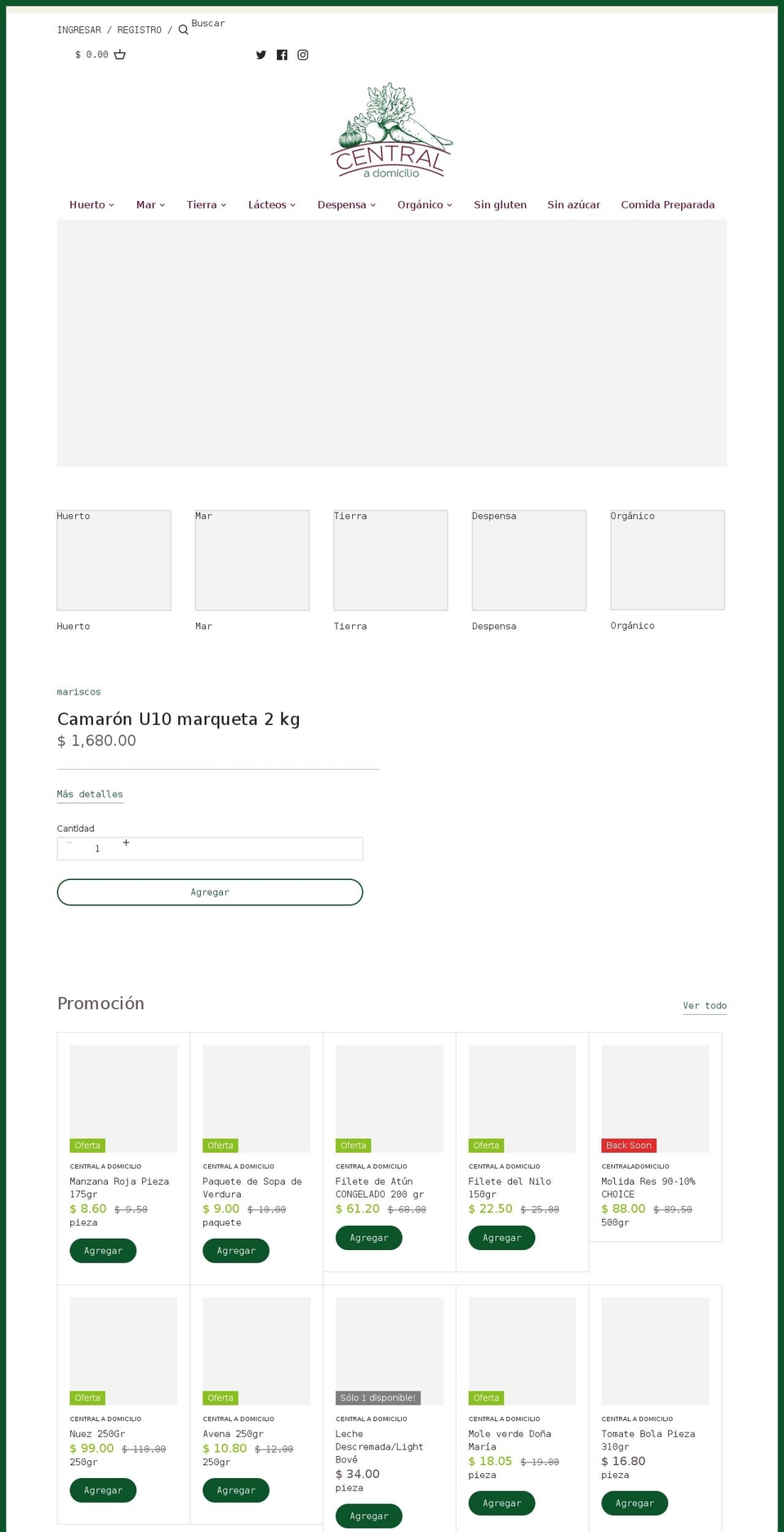
Task: Click the quantity number field
Action: pos(97,849)
